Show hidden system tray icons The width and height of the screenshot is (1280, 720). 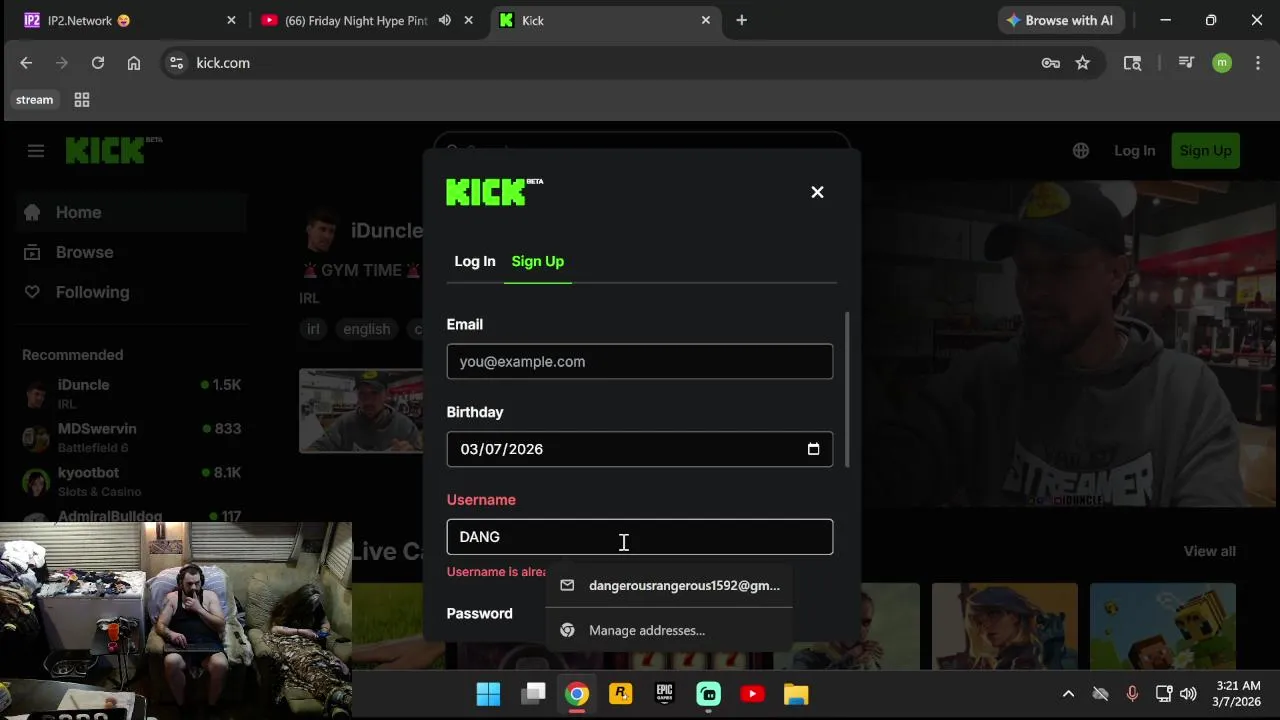(x=1068, y=694)
